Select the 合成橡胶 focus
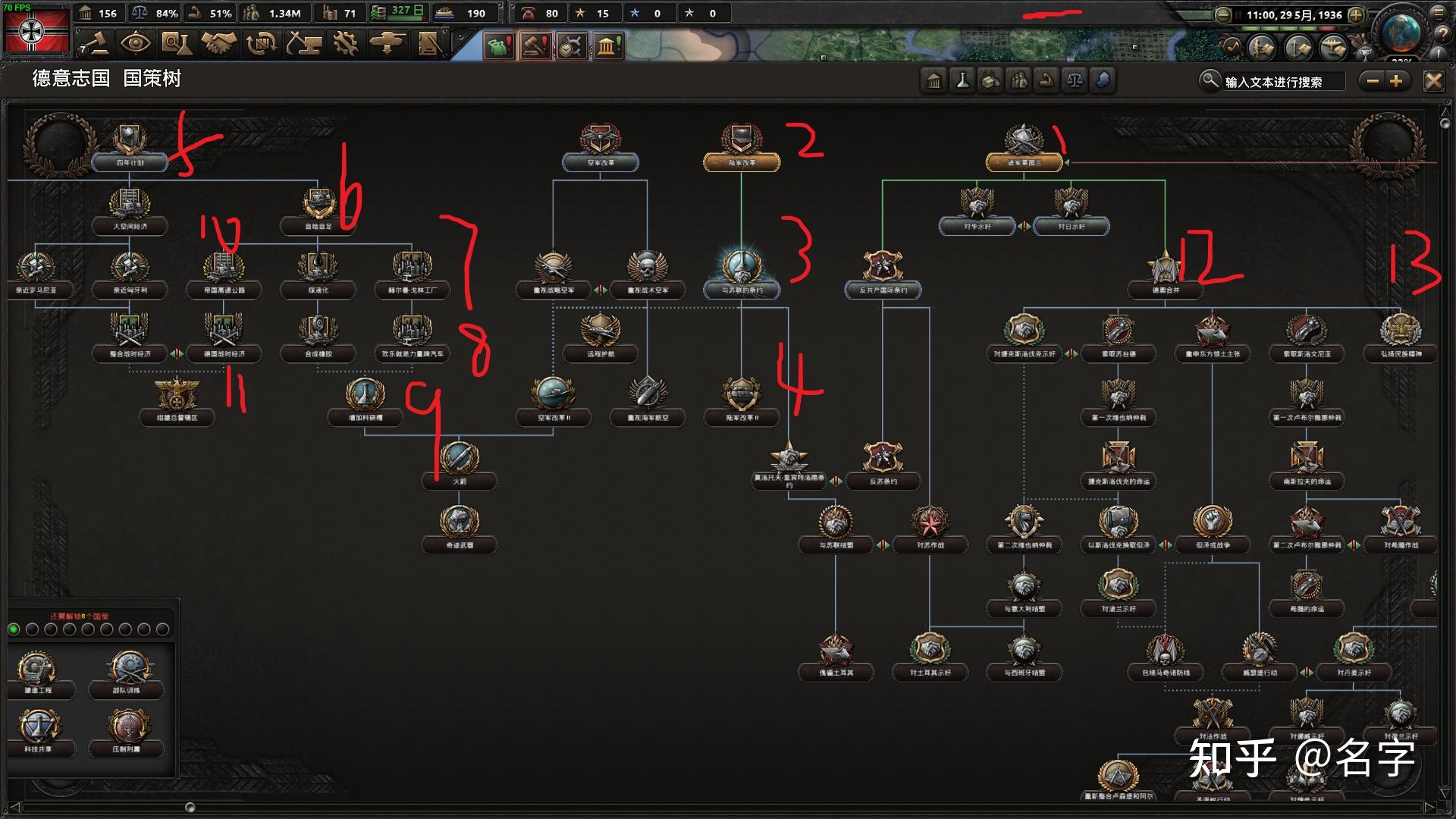Screen dimensions: 1456x819 click(318, 339)
